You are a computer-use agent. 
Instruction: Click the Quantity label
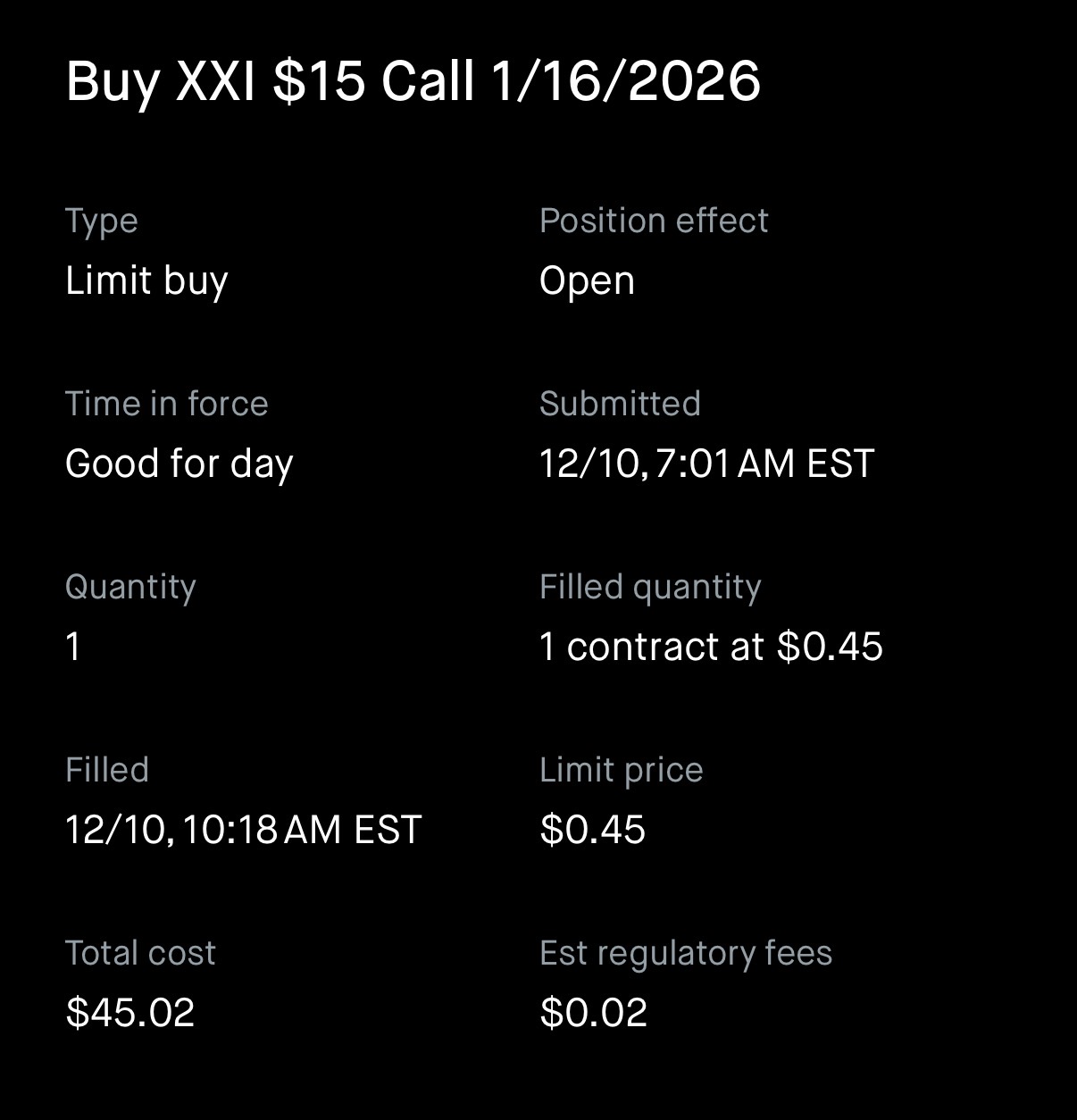pos(130,587)
